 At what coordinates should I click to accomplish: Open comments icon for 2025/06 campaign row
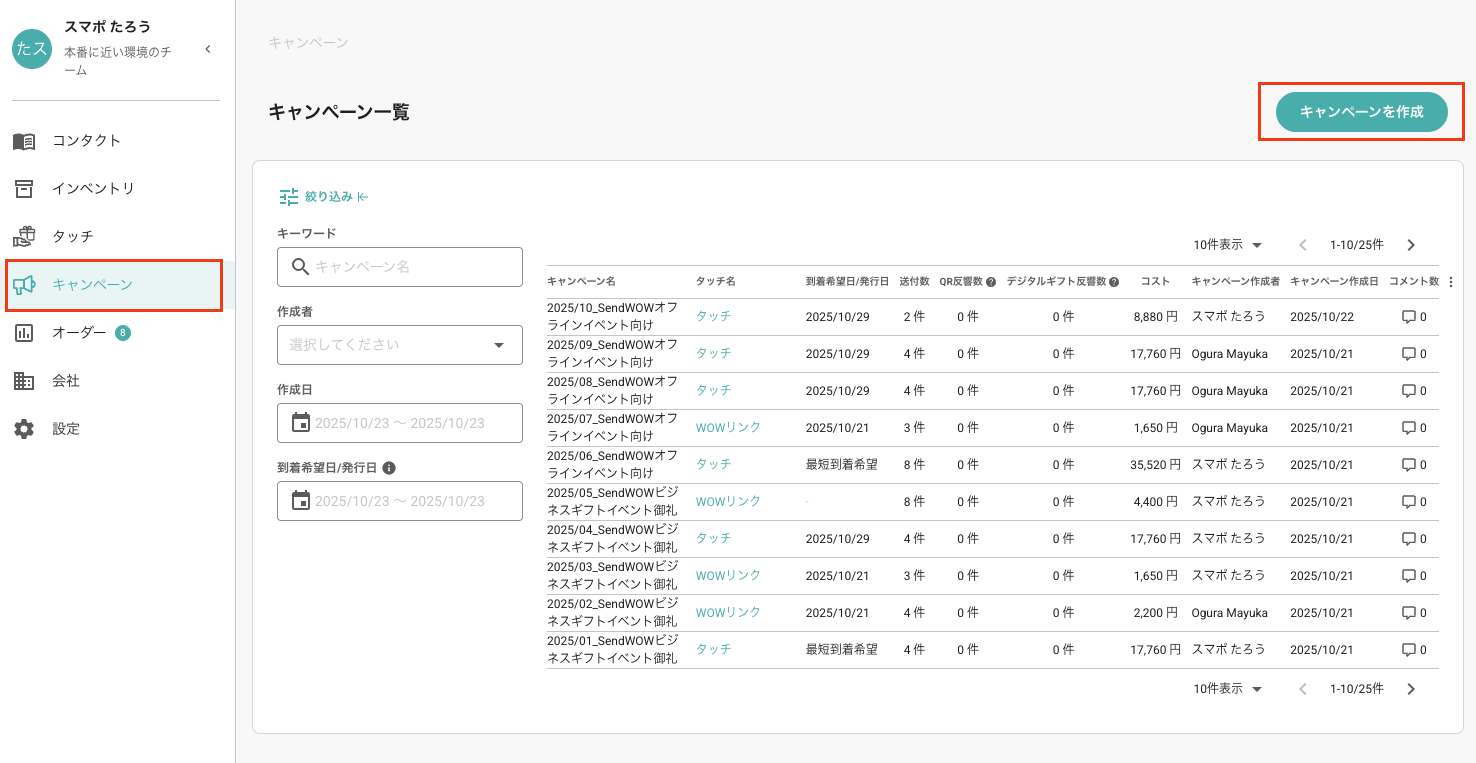tap(1408, 465)
